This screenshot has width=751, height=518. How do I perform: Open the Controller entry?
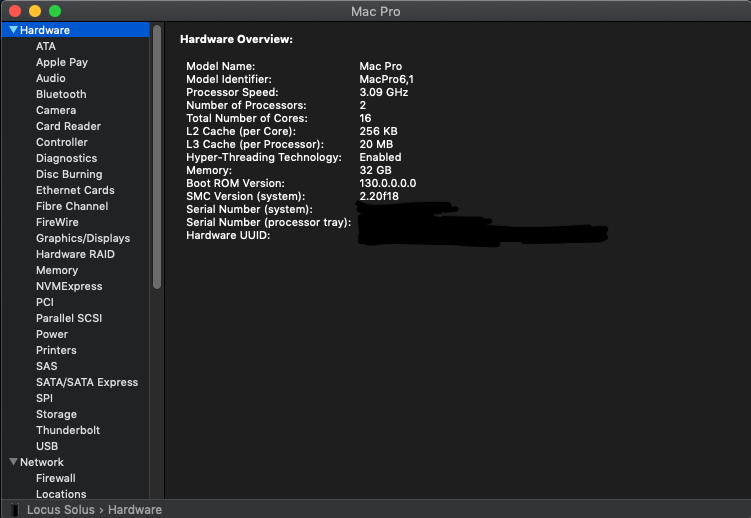click(x=62, y=142)
